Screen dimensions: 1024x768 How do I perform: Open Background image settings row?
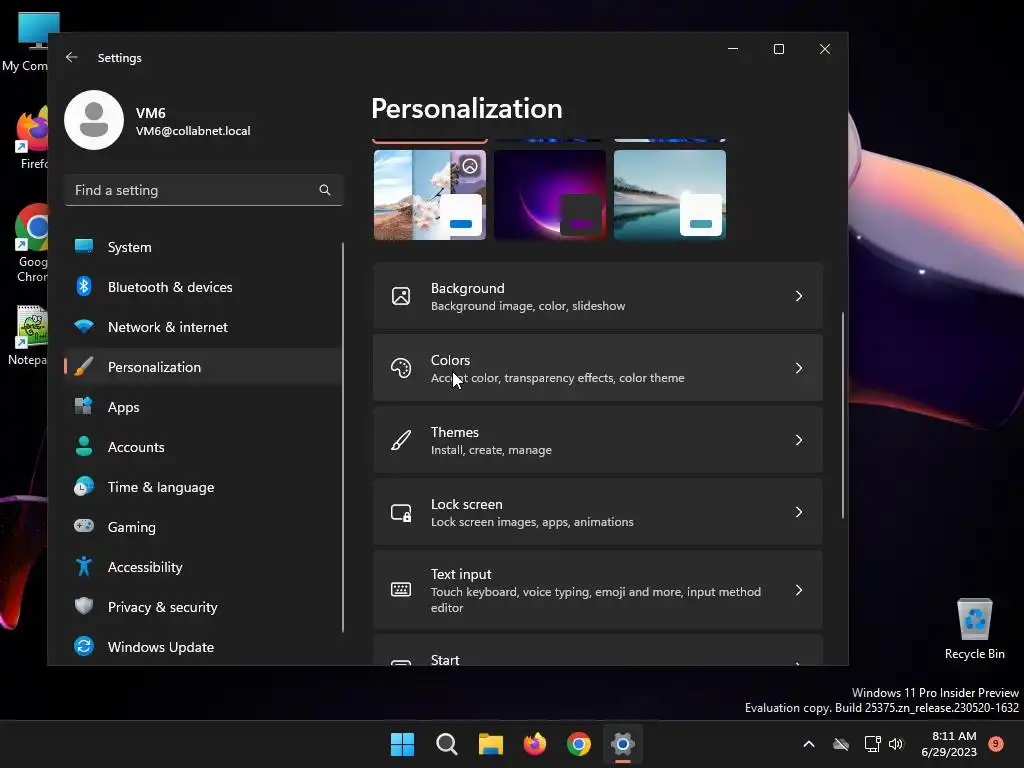(598, 296)
